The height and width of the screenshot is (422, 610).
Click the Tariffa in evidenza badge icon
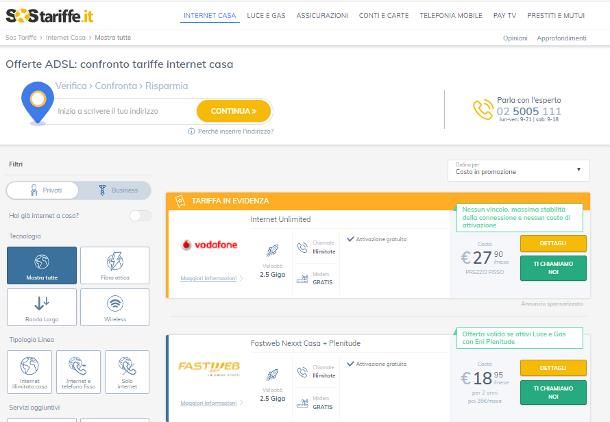(x=180, y=201)
